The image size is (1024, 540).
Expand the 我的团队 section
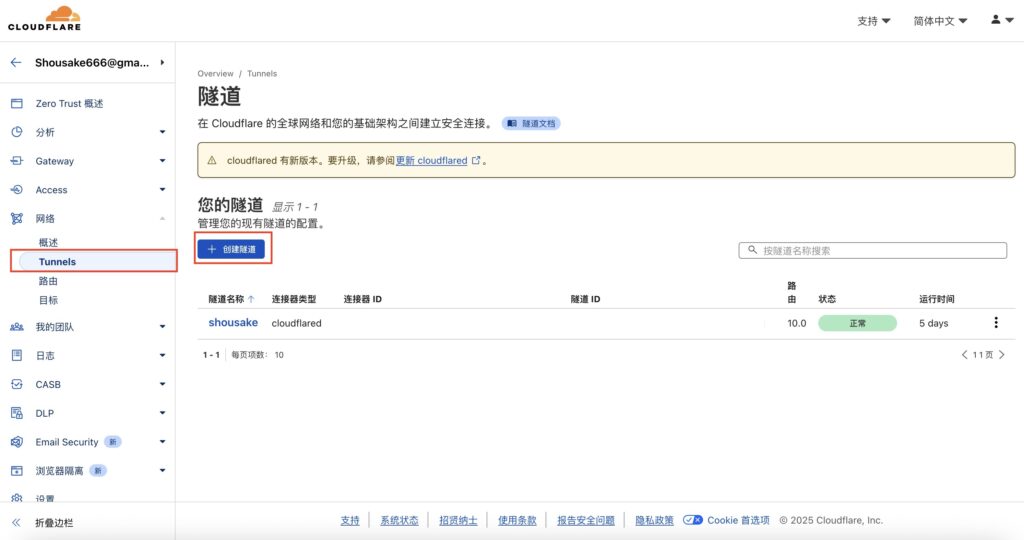[x=162, y=326]
